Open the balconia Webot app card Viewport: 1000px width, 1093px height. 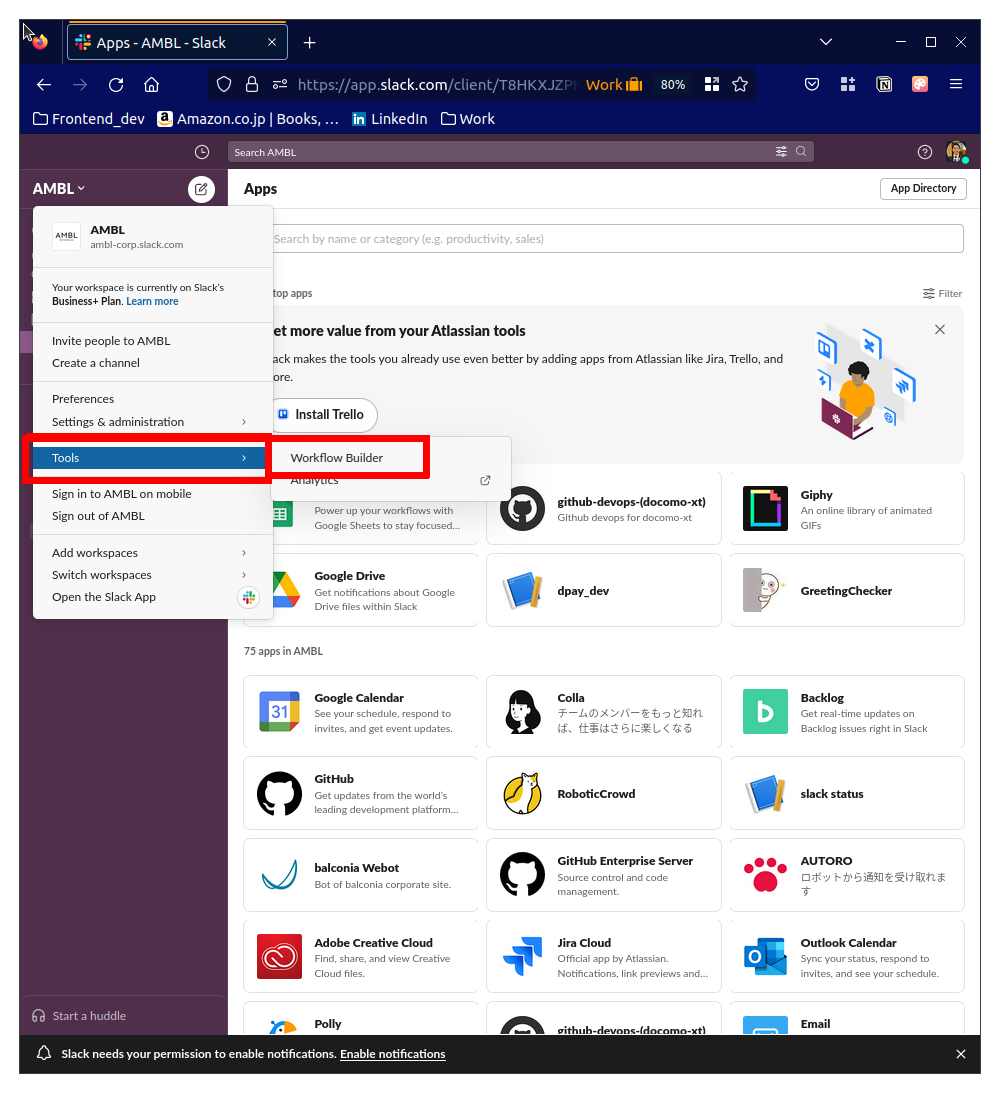coord(360,875)
